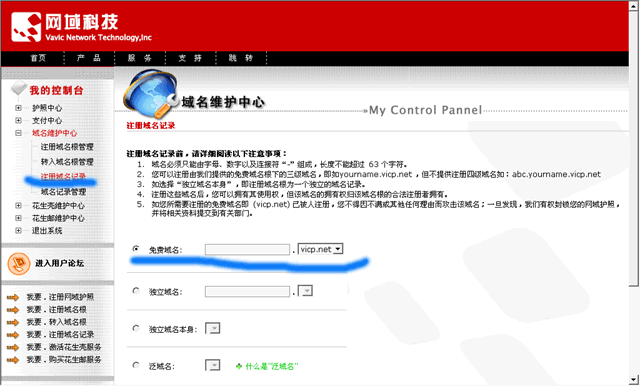Screen dimensions: 640x386
Task: Click the arrow icon beside 我要.转入域名根
Action: pyautogui.click(x=13, y=322)
